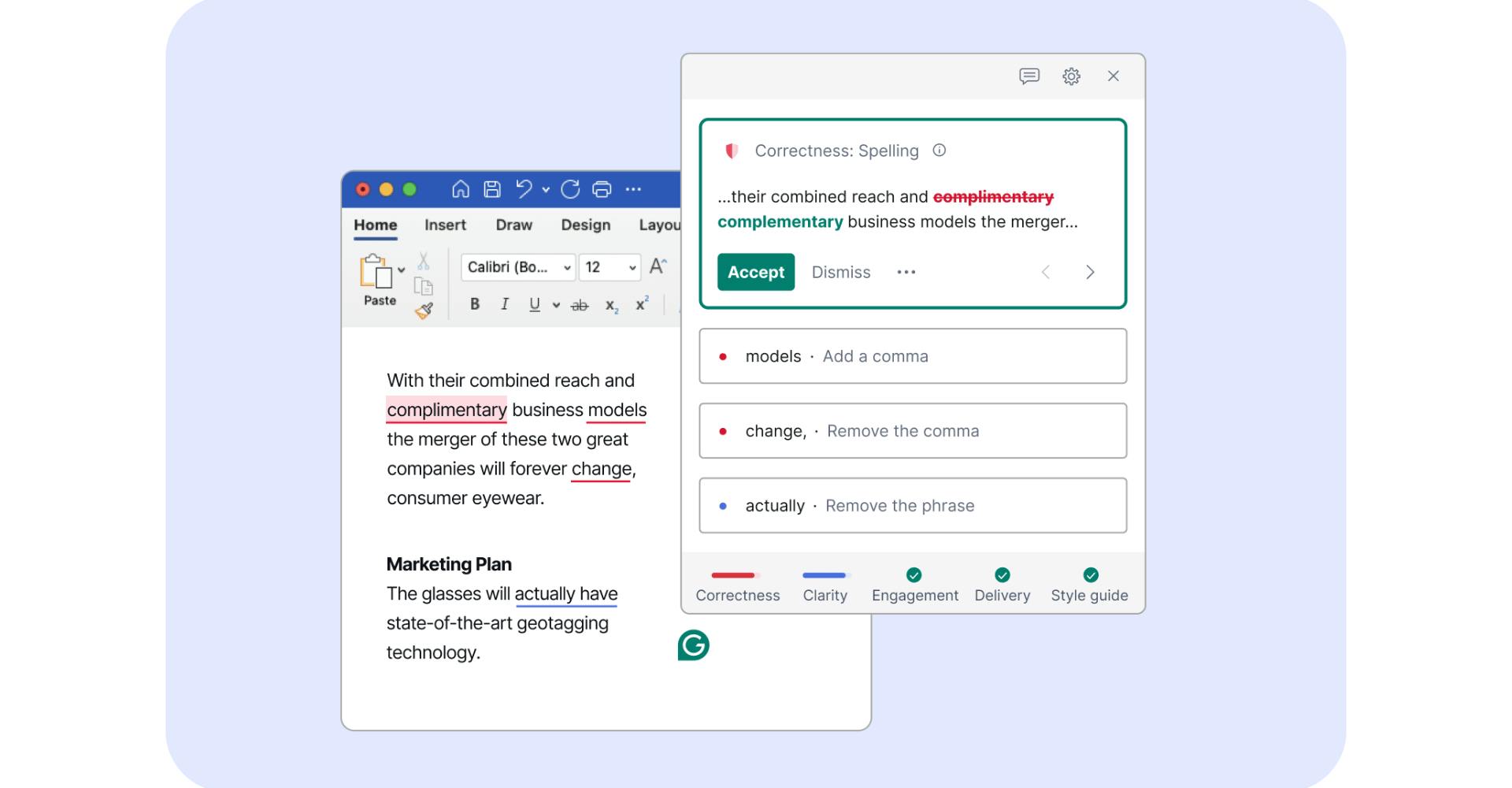The width and height of the screenshot is (1512, 788).
Task: Open Grammarly feedback via speech bubble icon
Action: click(1029, 76)
